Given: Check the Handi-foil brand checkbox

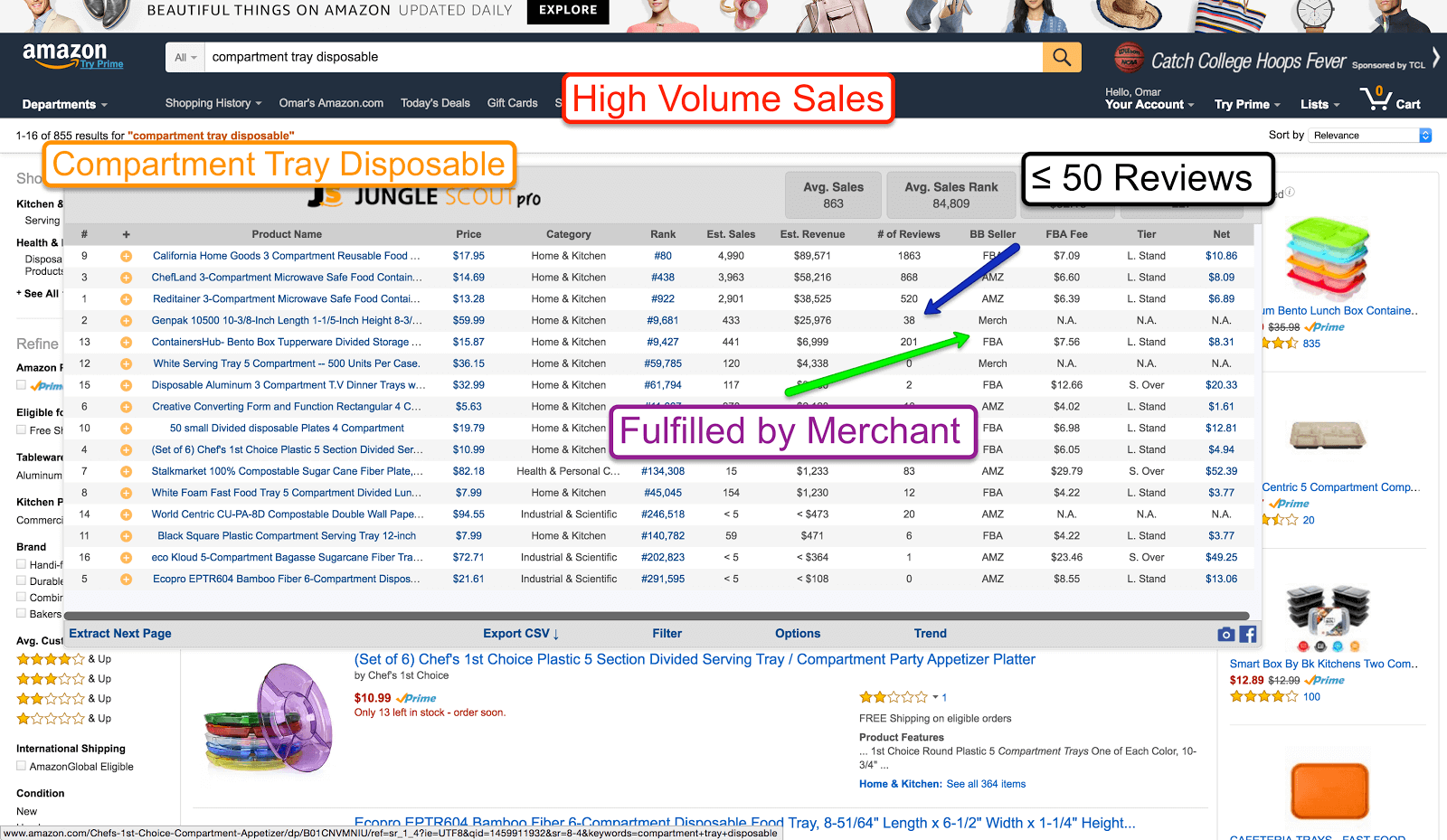Looking at the screenshot, I should click(21, 564).
